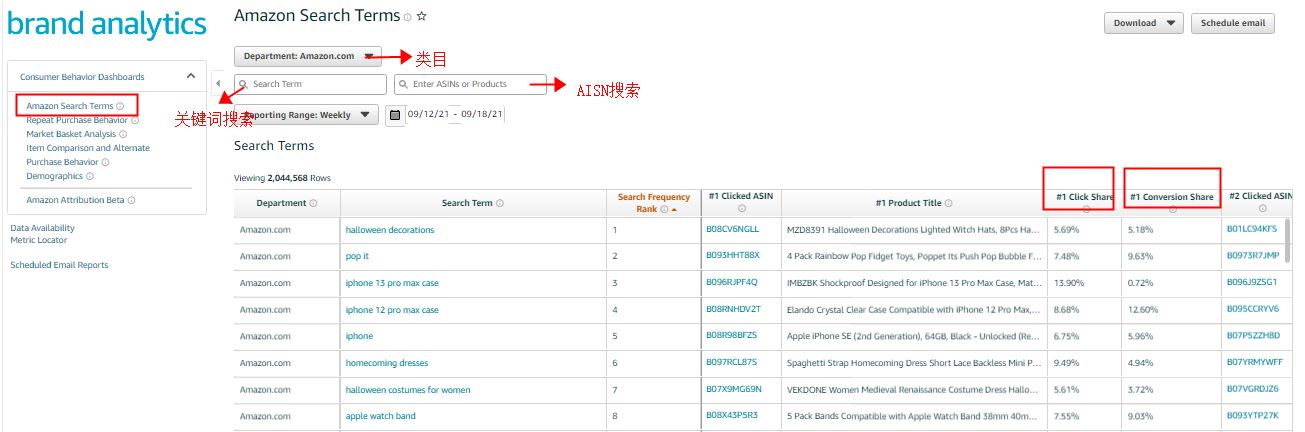Click info icon in Search Frequency Rank header
The width and height of the screenshot is (1305, 432).
664,210
